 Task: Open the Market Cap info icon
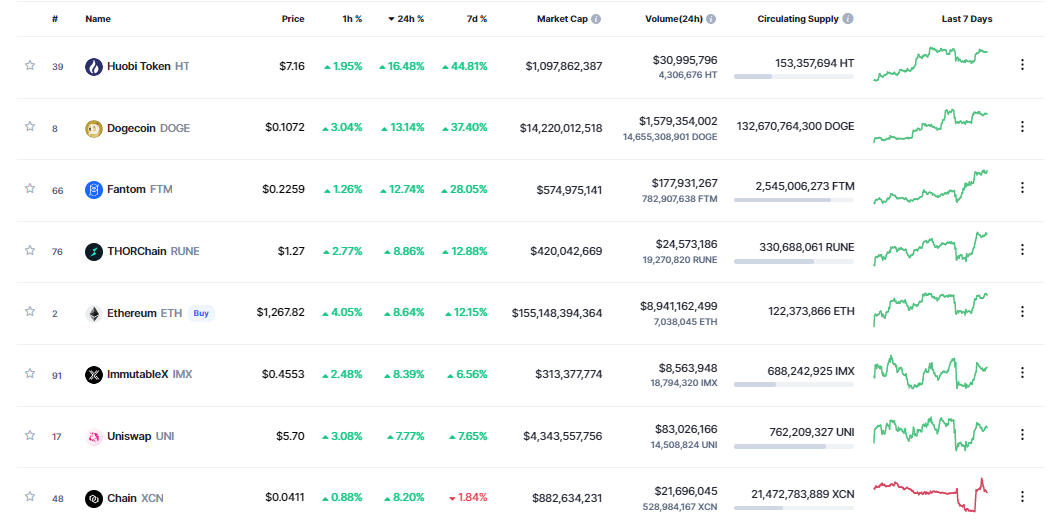coord(596,19)
